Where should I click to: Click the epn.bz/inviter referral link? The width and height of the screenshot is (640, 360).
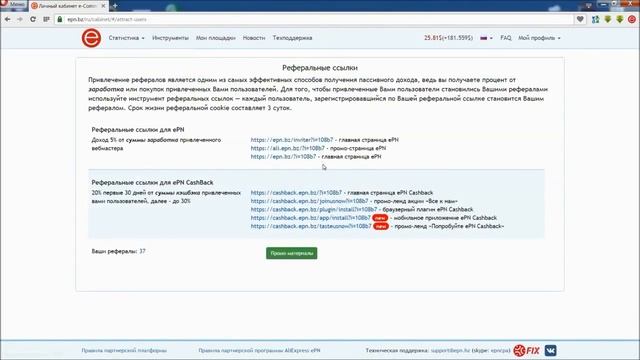point(292,140)
